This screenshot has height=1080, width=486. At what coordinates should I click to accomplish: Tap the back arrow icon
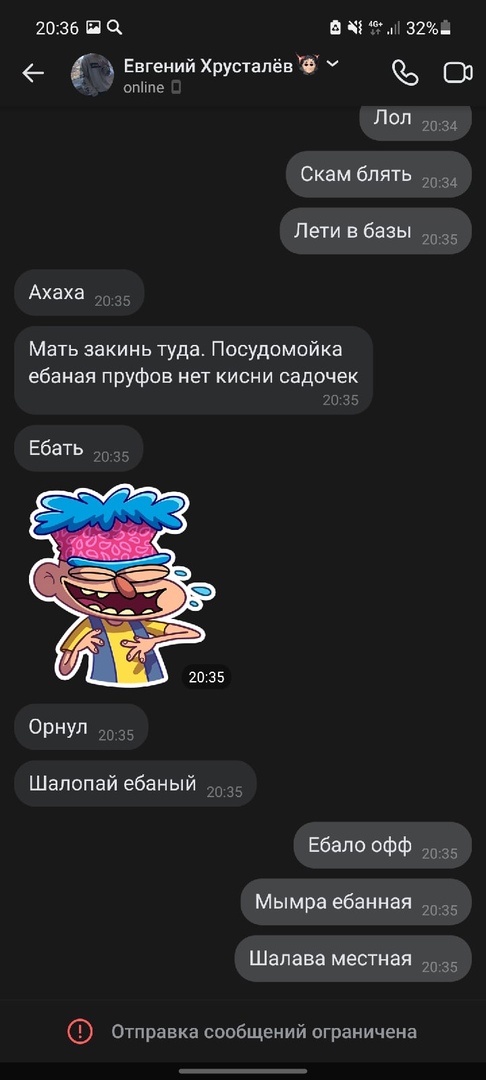[33, 73]
